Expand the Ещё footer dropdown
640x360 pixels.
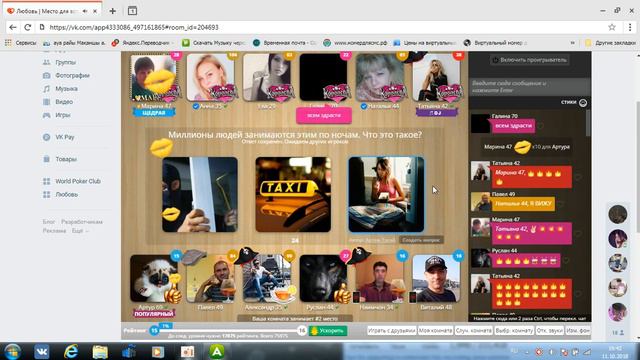(80, 231)
